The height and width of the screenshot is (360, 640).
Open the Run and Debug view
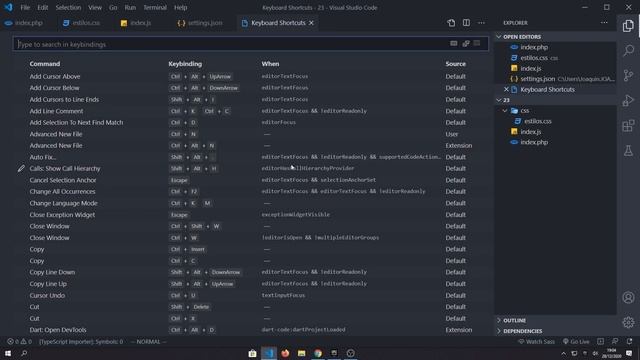click(628, 100)
